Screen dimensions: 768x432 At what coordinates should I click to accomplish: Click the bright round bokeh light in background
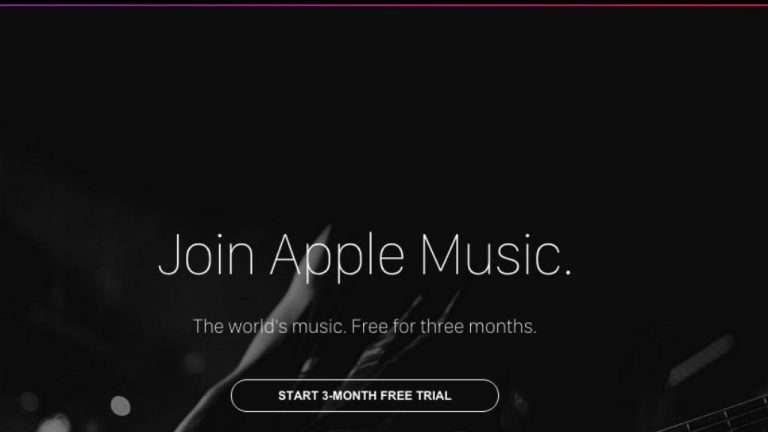120,406
